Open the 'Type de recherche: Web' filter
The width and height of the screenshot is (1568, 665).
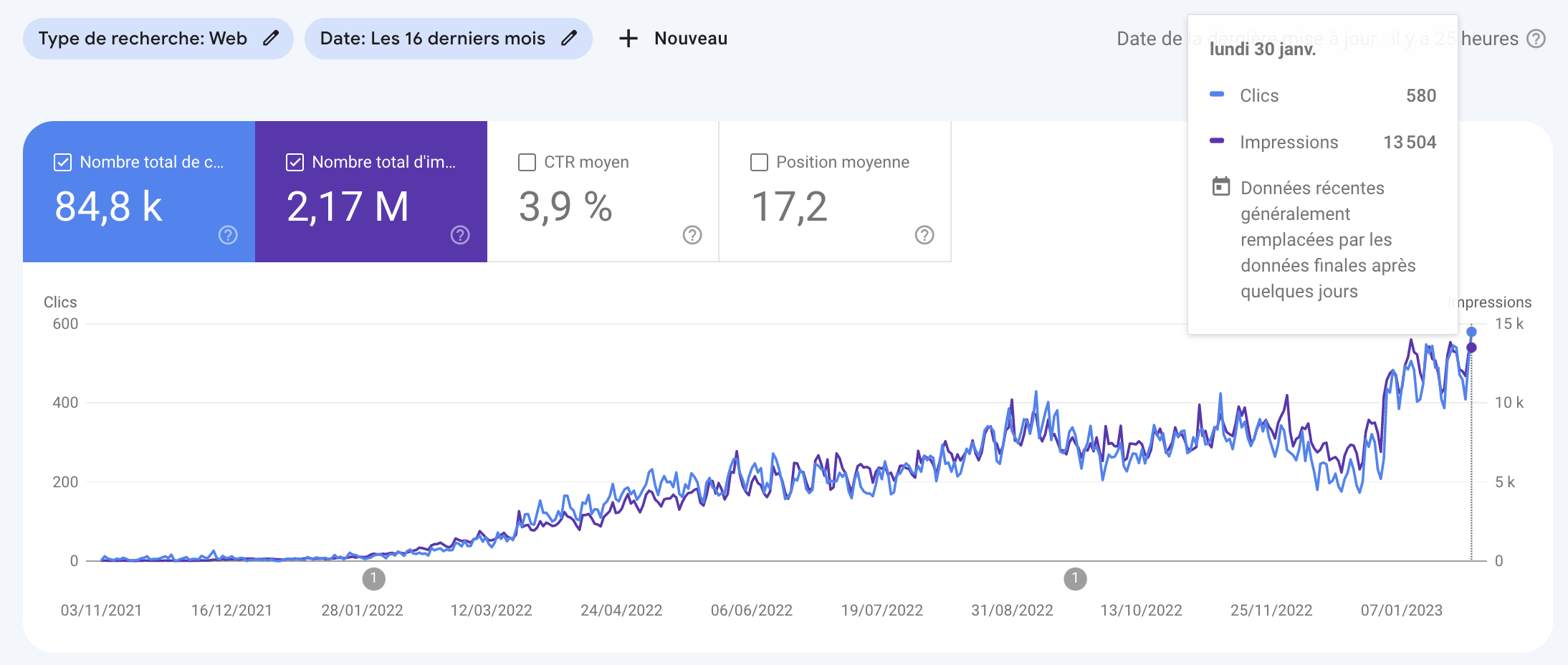coord(143,39)
